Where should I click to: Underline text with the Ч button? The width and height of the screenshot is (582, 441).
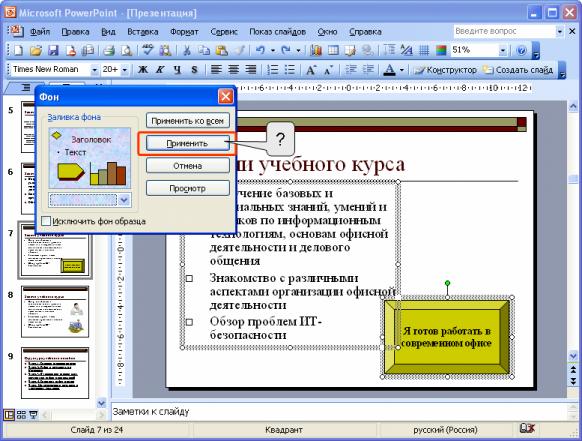pyautogui.click(x=177, y=69)
